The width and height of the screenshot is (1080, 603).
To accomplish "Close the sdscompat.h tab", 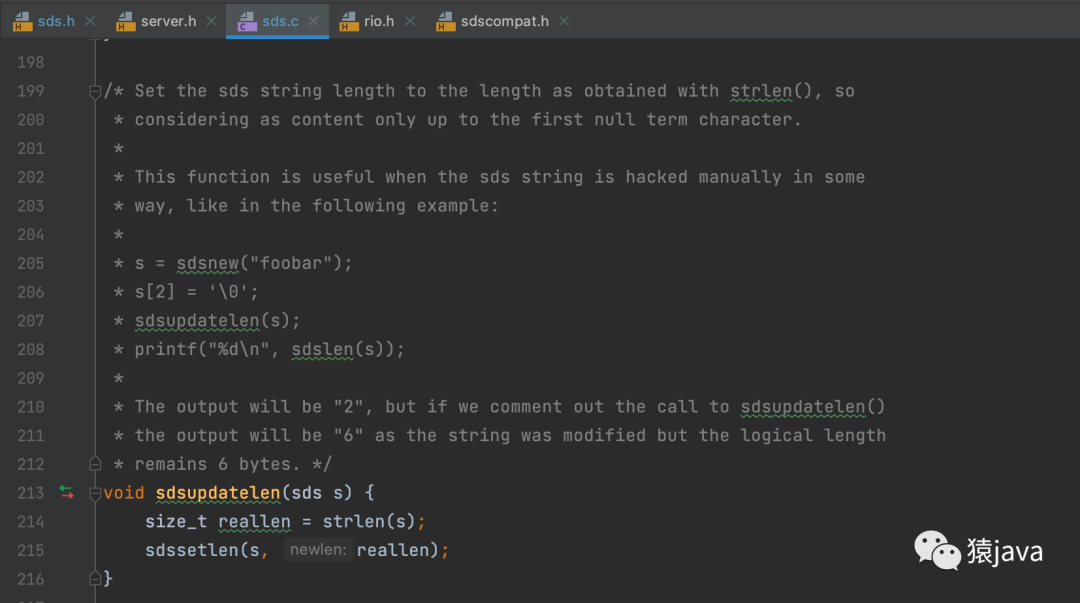I will (564, 21).
